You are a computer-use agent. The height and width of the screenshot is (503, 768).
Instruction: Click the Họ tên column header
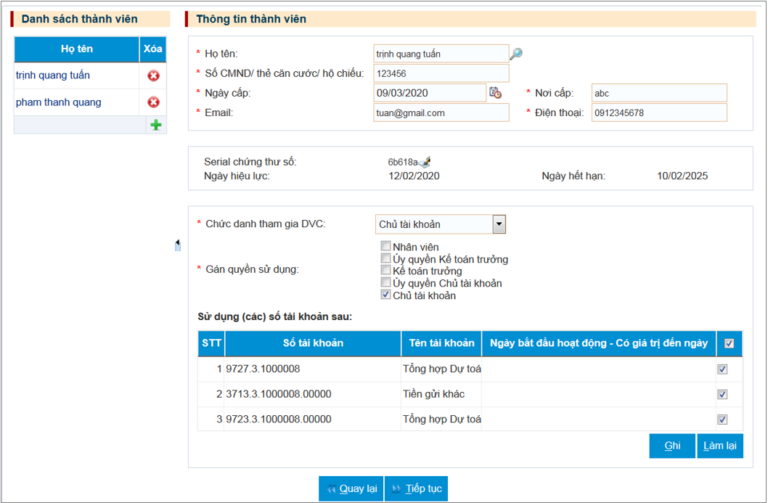click(77, 49)
